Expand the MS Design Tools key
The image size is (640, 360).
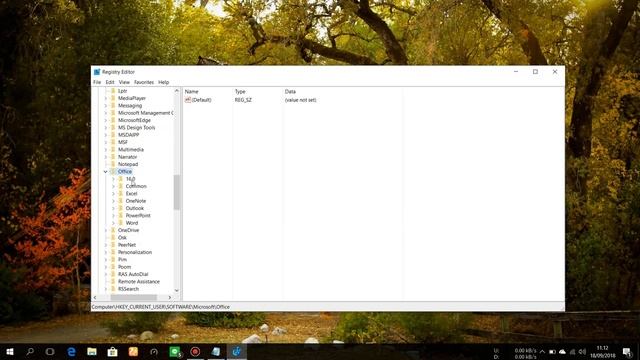coord(106,127)
